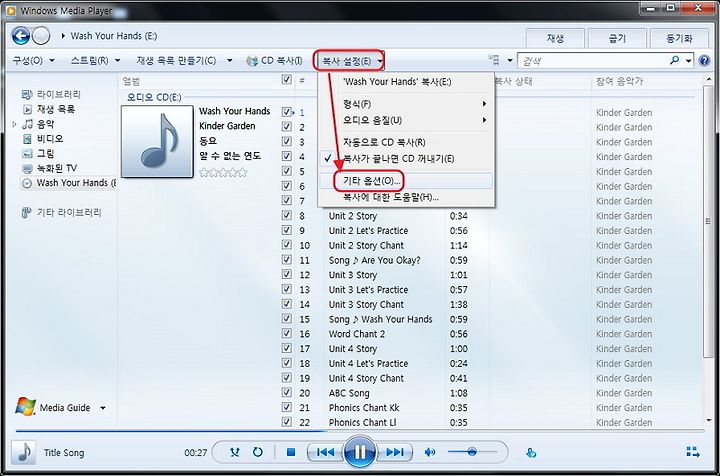Click Wash Your Hands (E:) breadcrumb
Screen dimensions: 720x476
point(114,36)
